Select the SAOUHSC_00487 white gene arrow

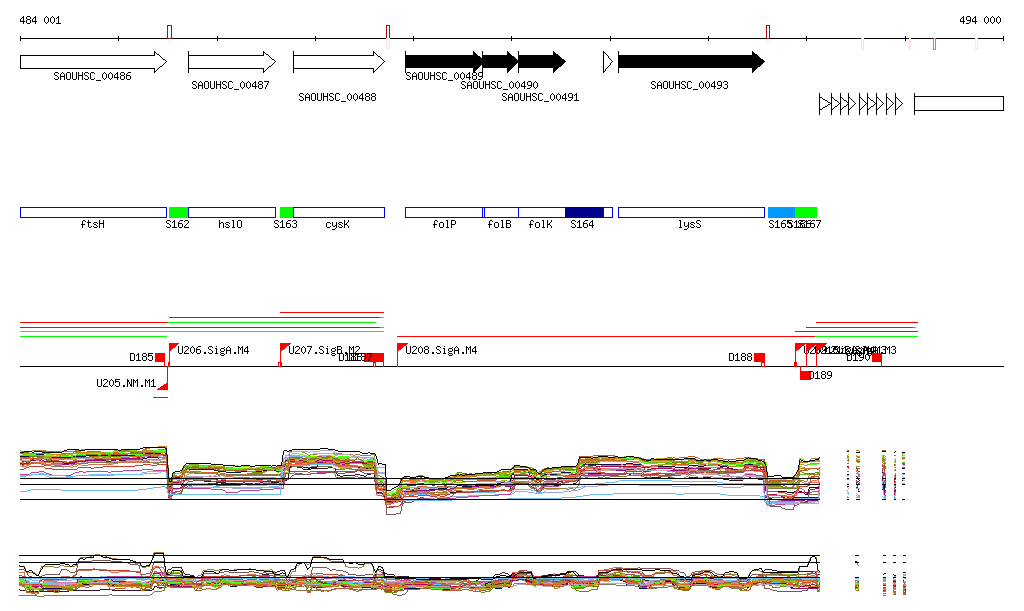pyautogui.click(x=231, y=62)
